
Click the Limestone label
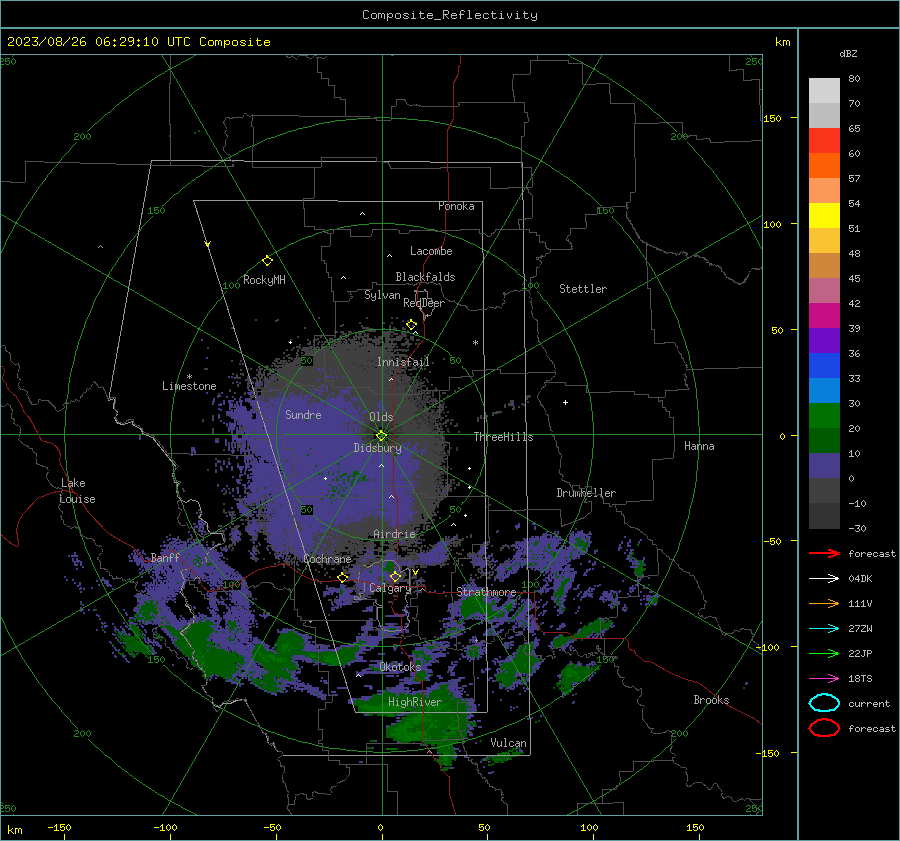189,386
